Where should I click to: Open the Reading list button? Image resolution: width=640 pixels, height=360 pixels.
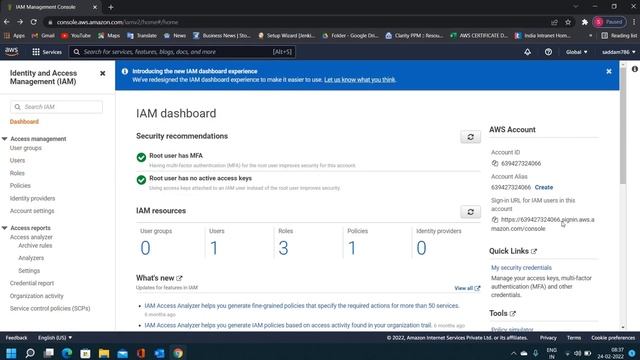click(619, 36)
